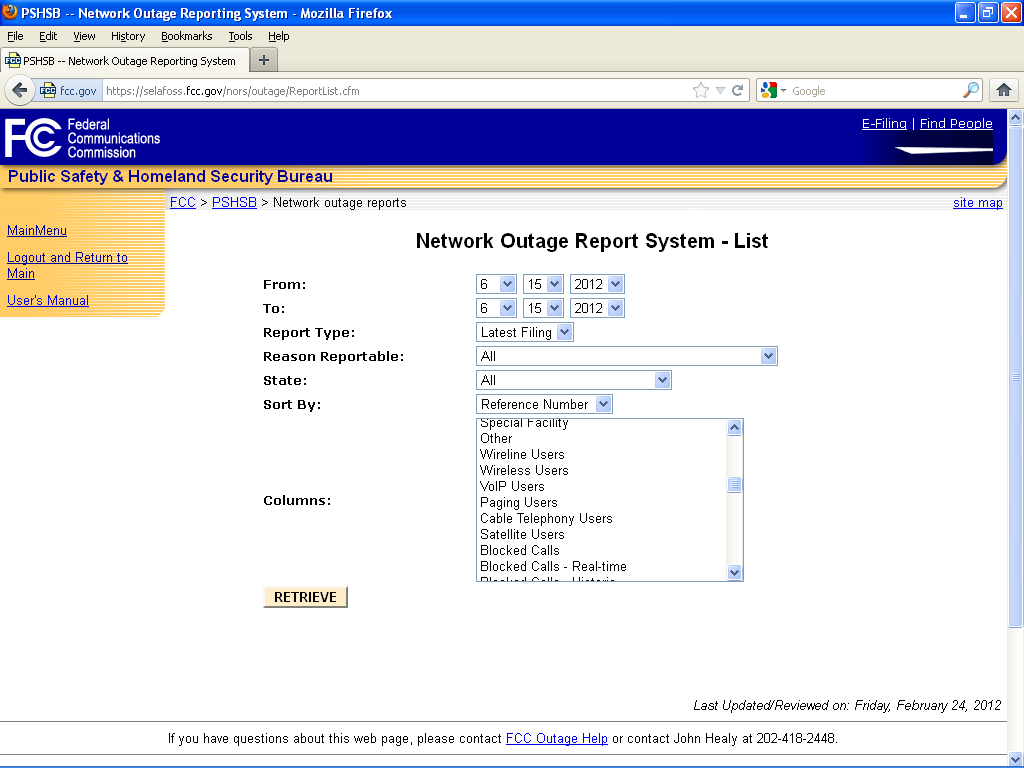
Task: Follow the FCC Outage Help link
Action: click(x=556, y=739)
